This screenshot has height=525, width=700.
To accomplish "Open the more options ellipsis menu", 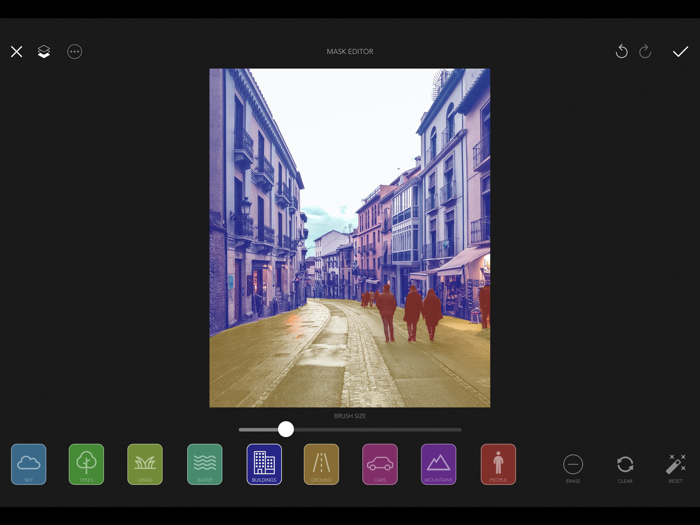I will coord(75,52).
